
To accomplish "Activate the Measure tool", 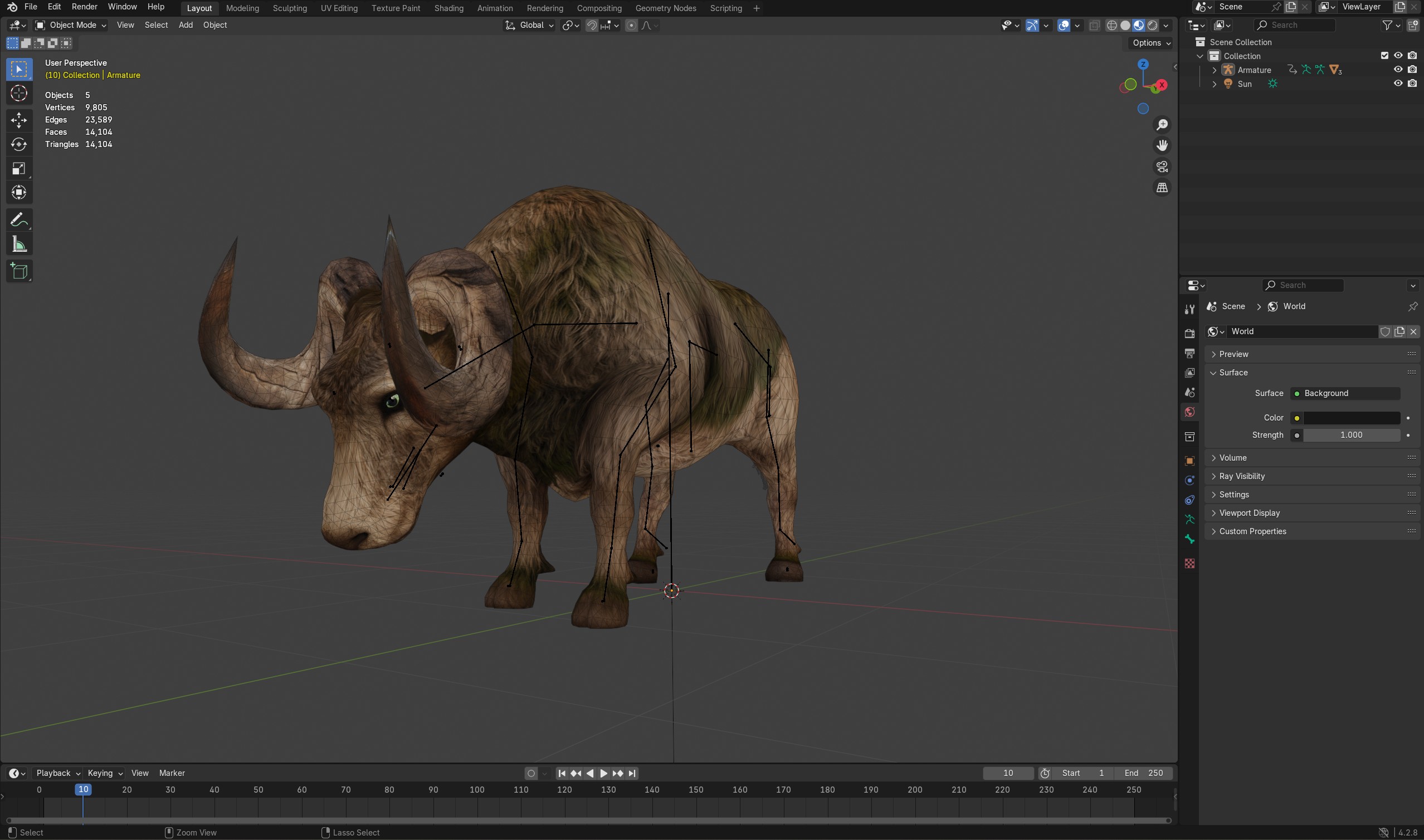I will 19,245.
